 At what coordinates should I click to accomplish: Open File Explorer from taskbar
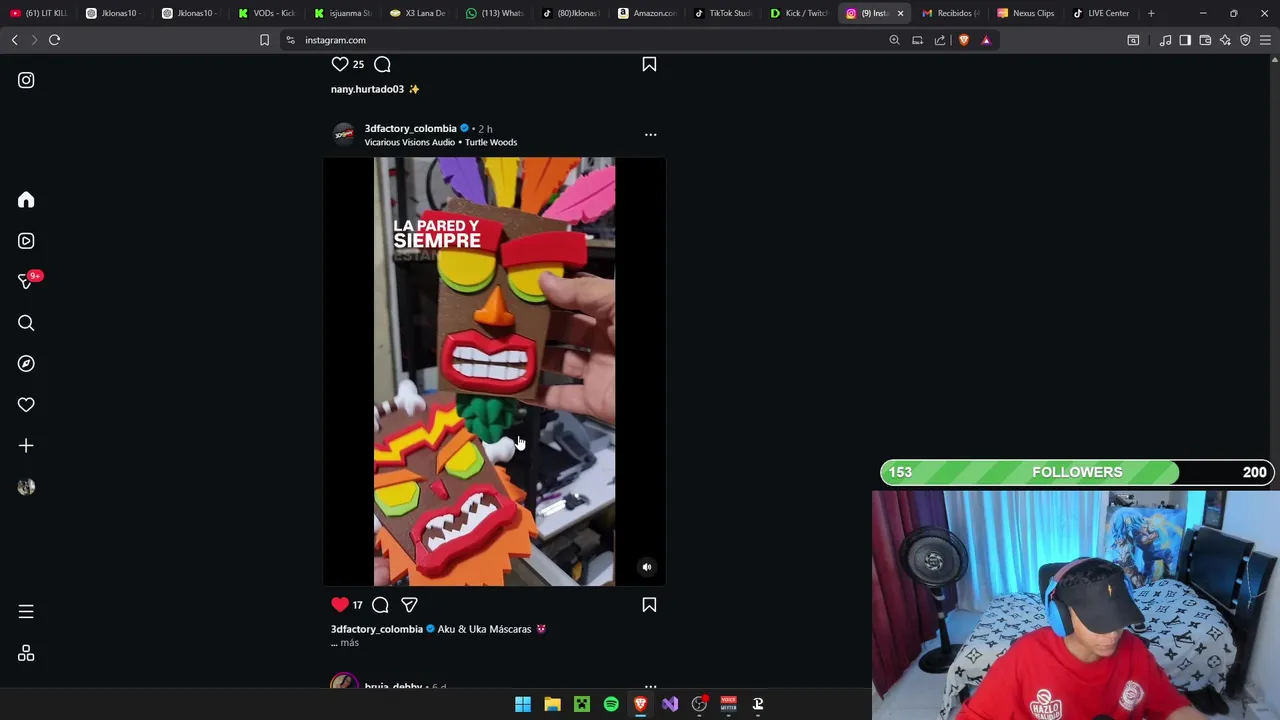tap(552, 704)
